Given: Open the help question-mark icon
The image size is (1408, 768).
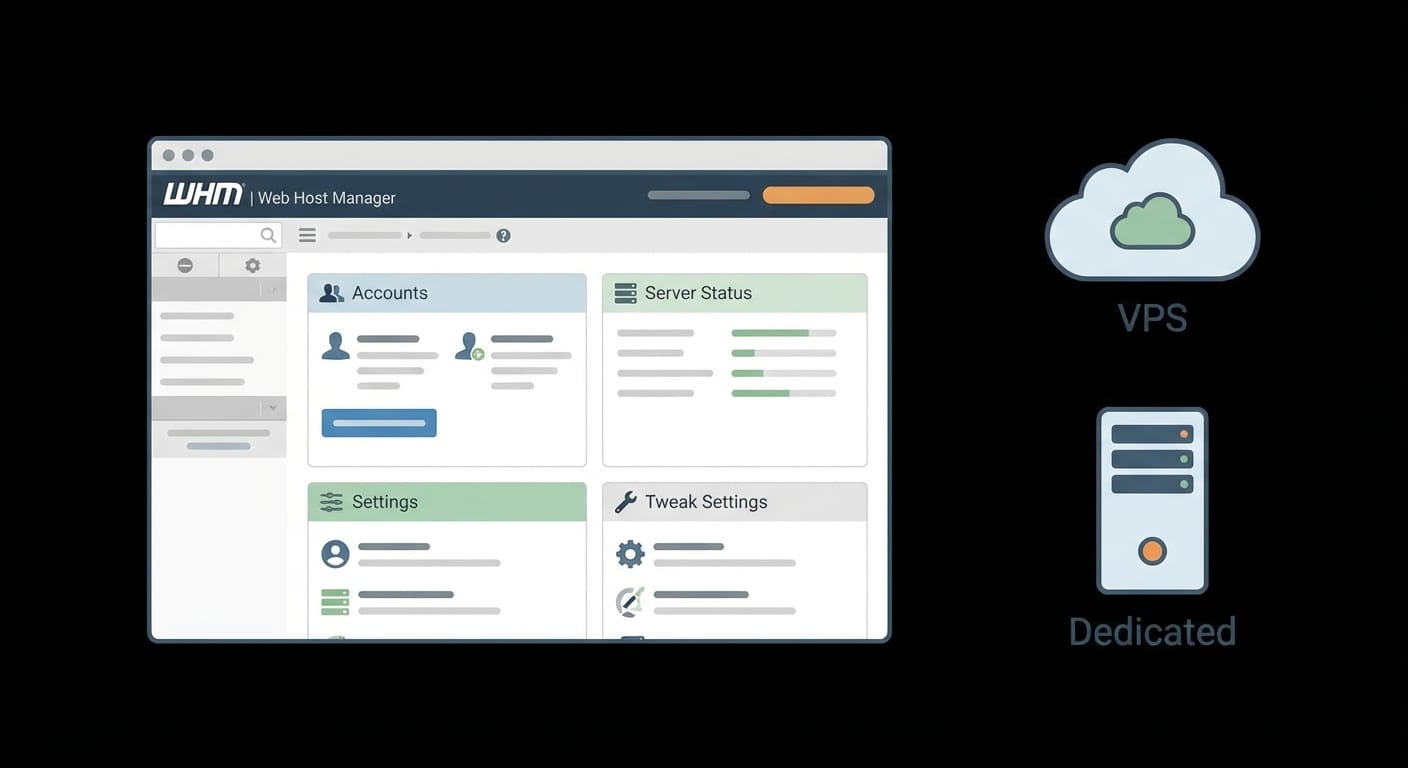Looking at the screenshot, I should 503,235.
